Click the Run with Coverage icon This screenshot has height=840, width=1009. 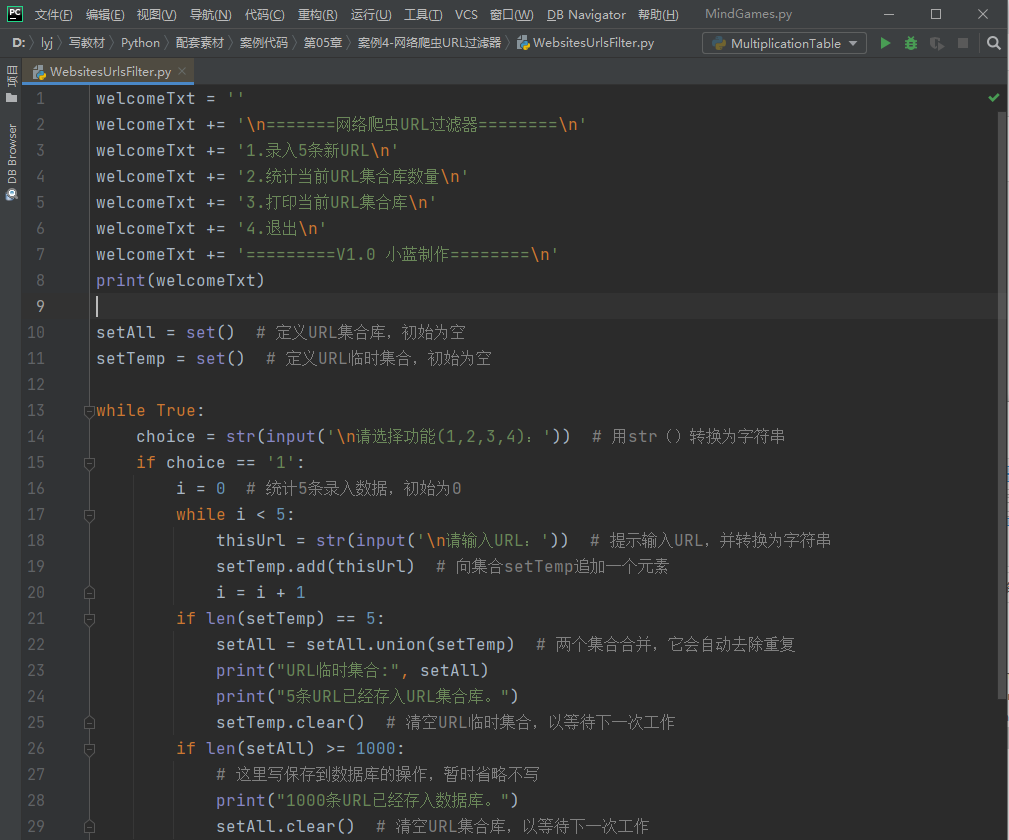click(937, 43)
